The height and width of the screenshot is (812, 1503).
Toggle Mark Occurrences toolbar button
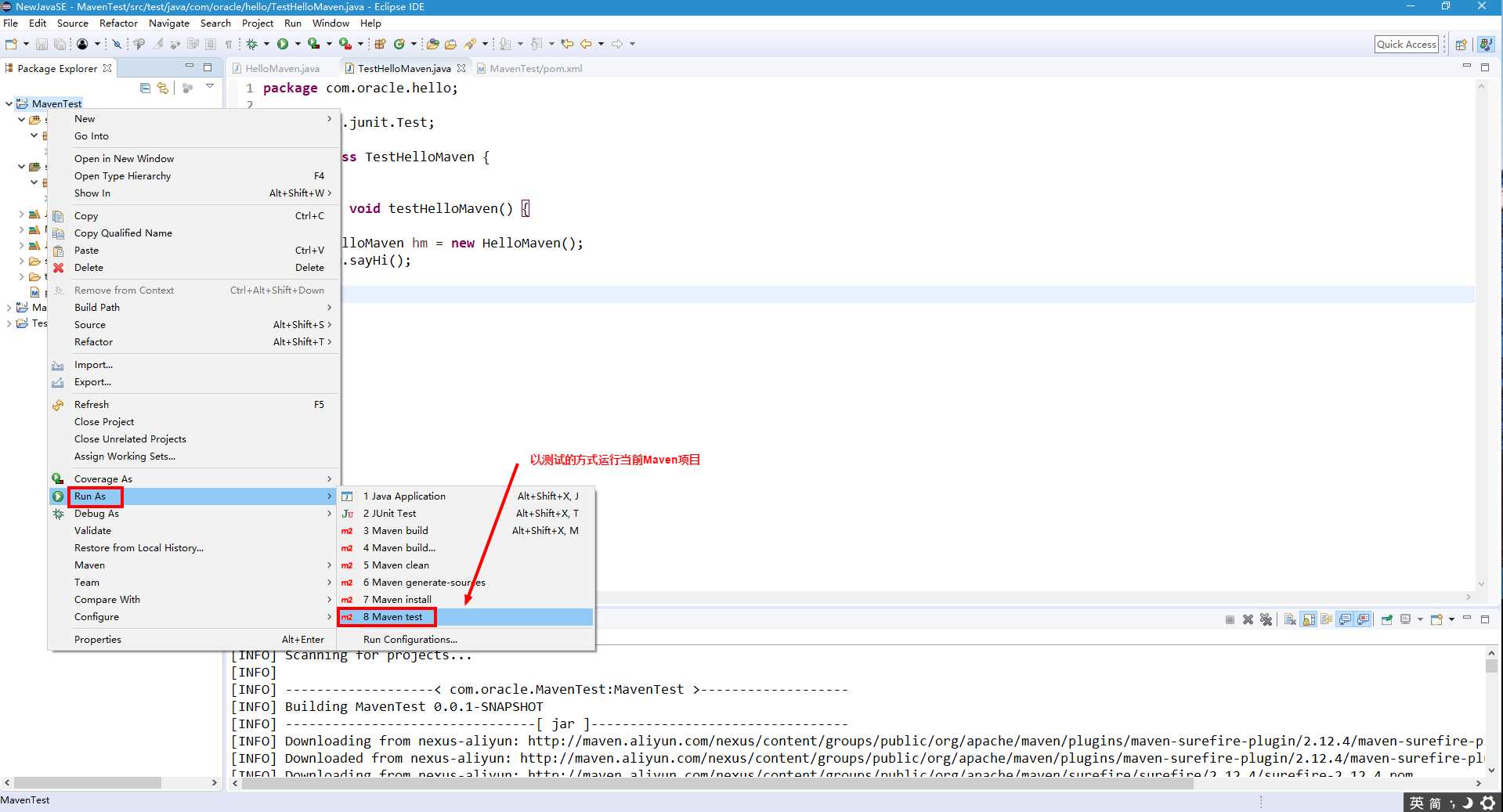point(157,44)
